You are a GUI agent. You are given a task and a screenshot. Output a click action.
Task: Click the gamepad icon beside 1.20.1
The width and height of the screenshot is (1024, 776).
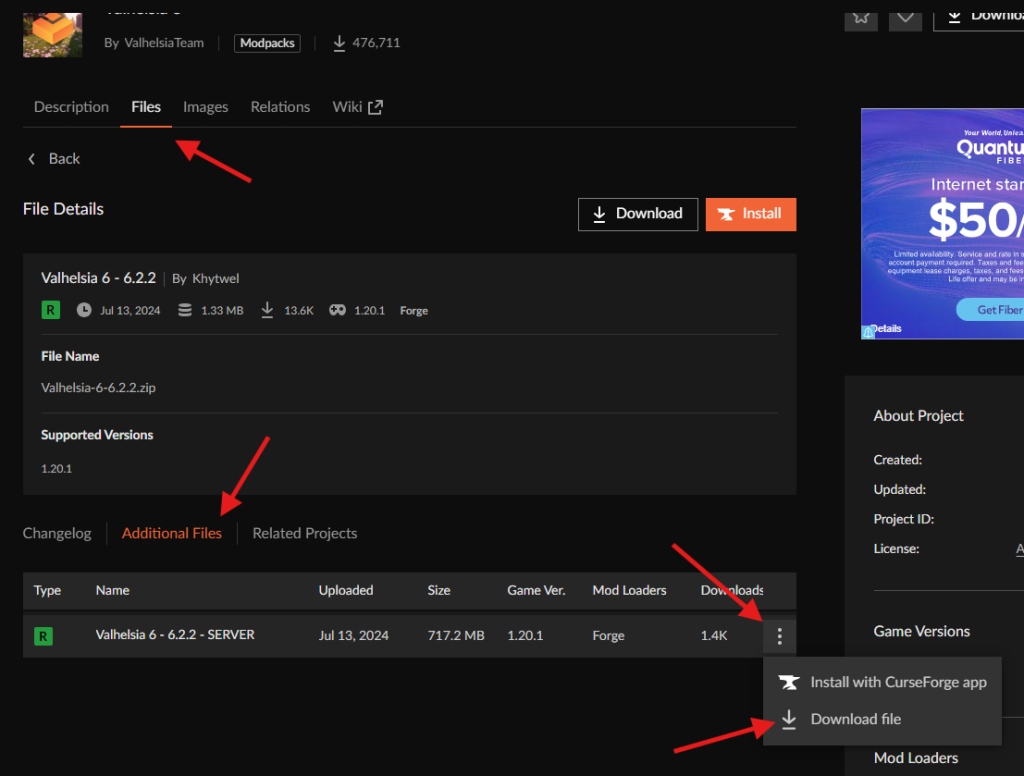click(337, 310)
